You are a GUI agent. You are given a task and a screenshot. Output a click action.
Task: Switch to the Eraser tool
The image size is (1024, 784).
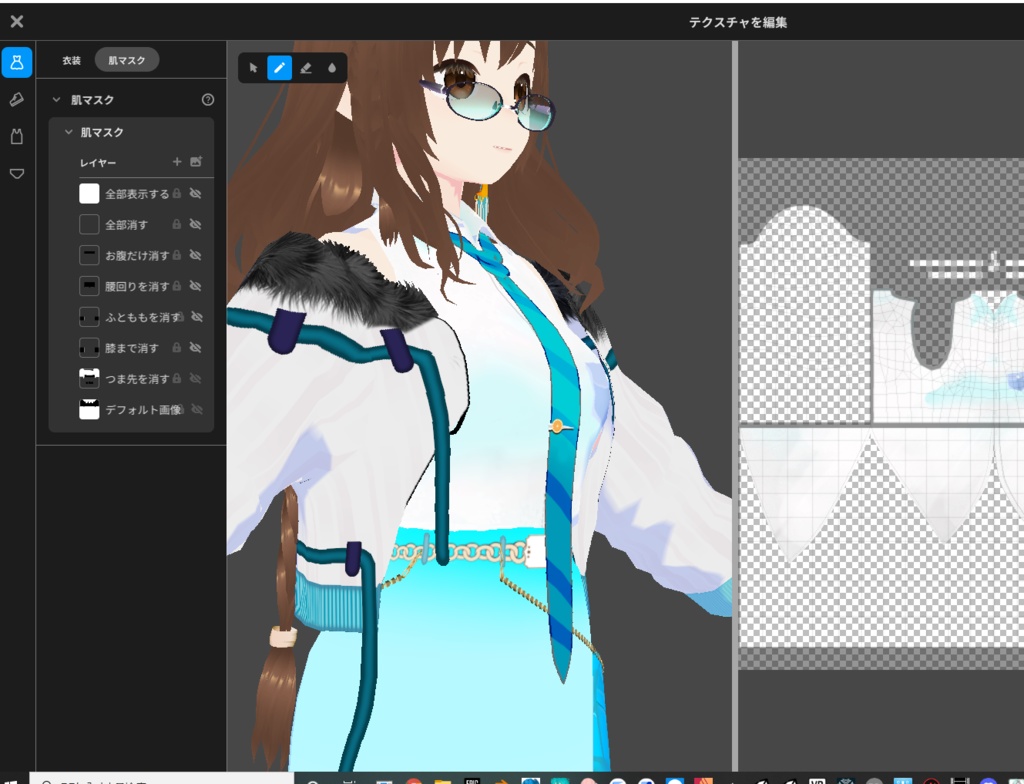305,68
